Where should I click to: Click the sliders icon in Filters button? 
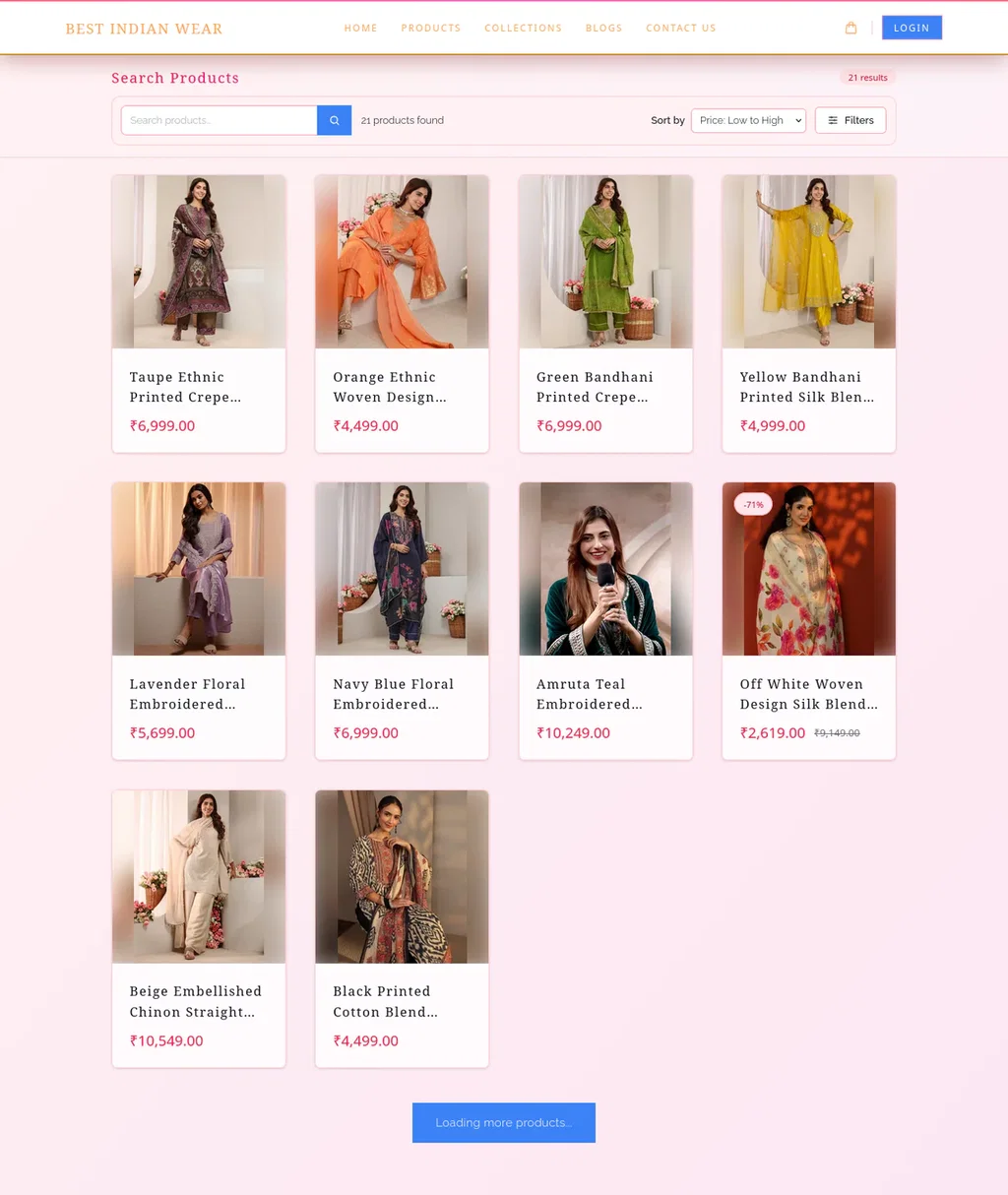tap(833, 120)
